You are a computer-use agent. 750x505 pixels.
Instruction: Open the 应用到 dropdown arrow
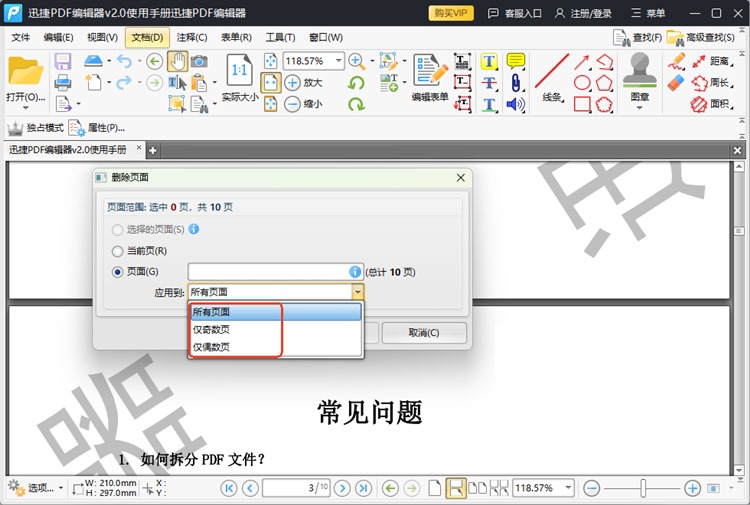pos(357,292)
